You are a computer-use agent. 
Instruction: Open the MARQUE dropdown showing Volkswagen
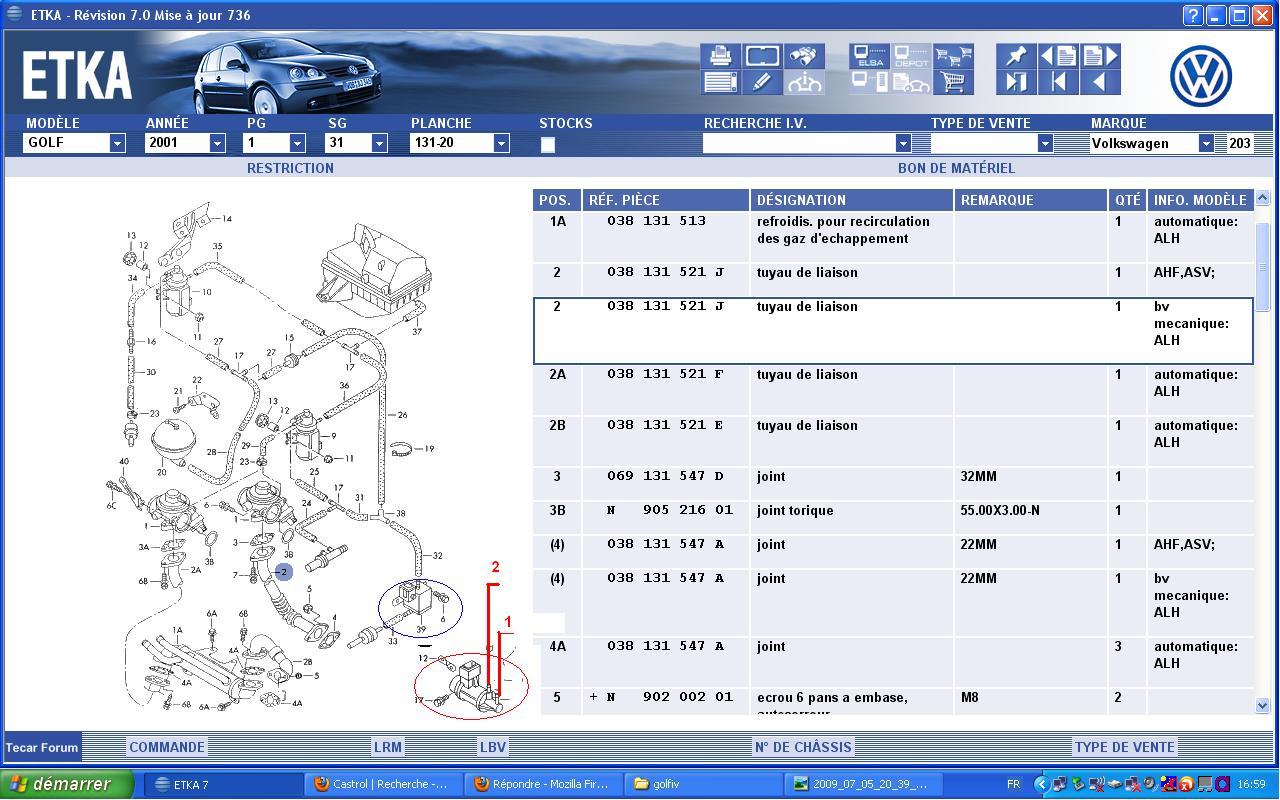tap(1206, 143)
